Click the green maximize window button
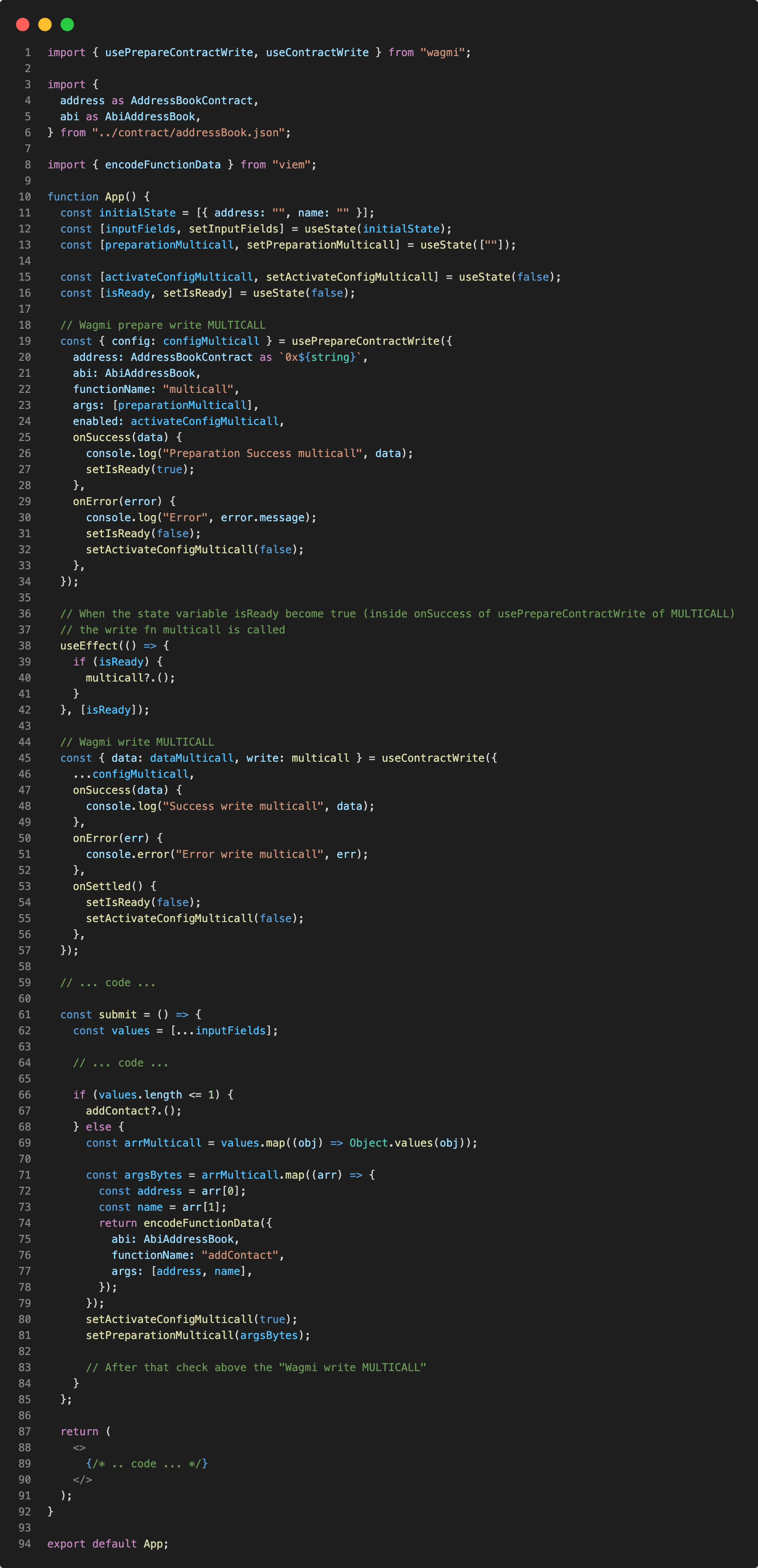The width and height of the screenshot is (758, 1568). [x=68, y=24]
